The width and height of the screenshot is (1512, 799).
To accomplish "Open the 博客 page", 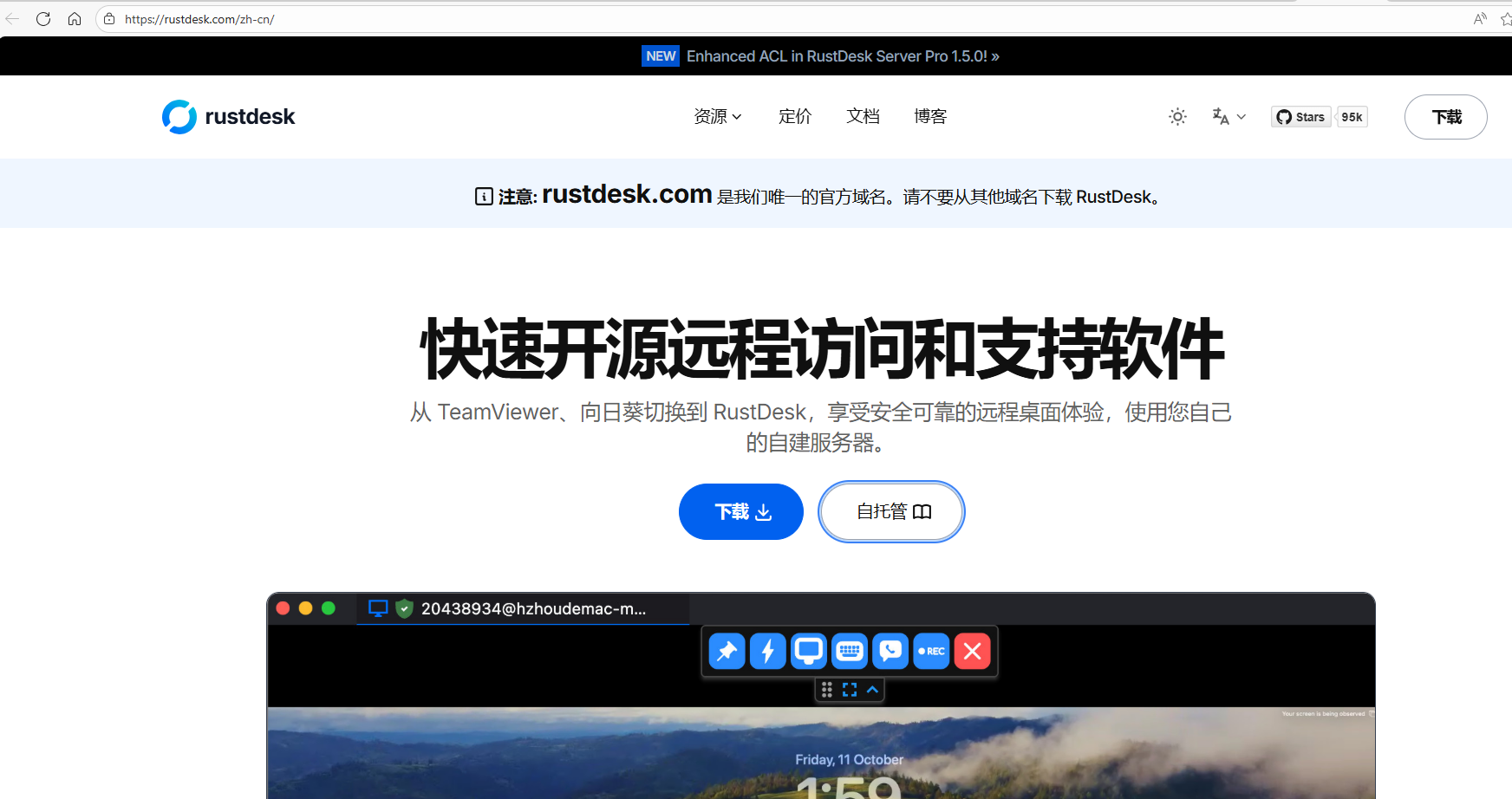I will click(x=930, y=116).
